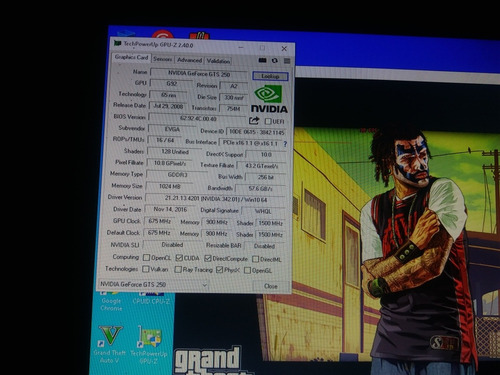Click the ROPs/TMUs value 16 / 64

coord(165,140)
